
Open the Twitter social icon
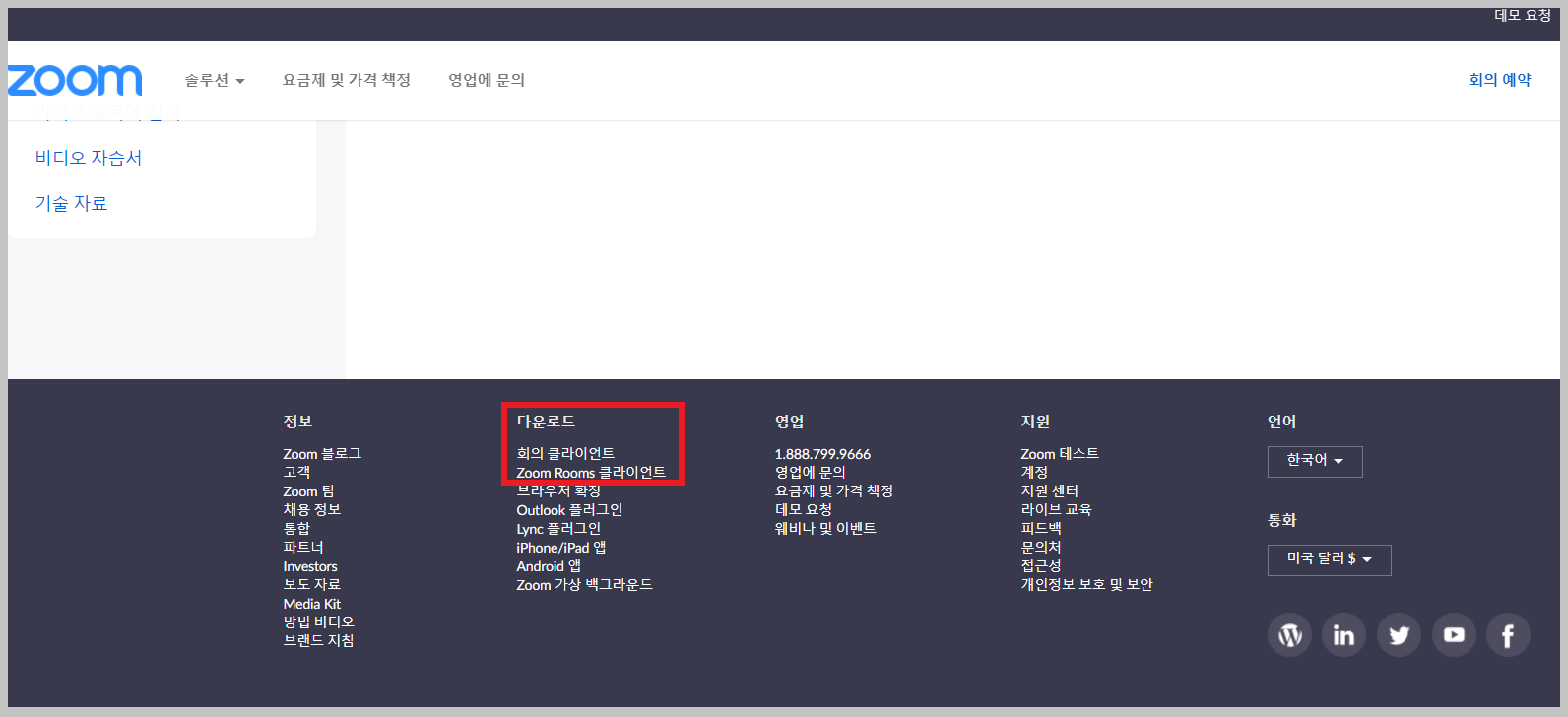click(x=1399, y=635)
